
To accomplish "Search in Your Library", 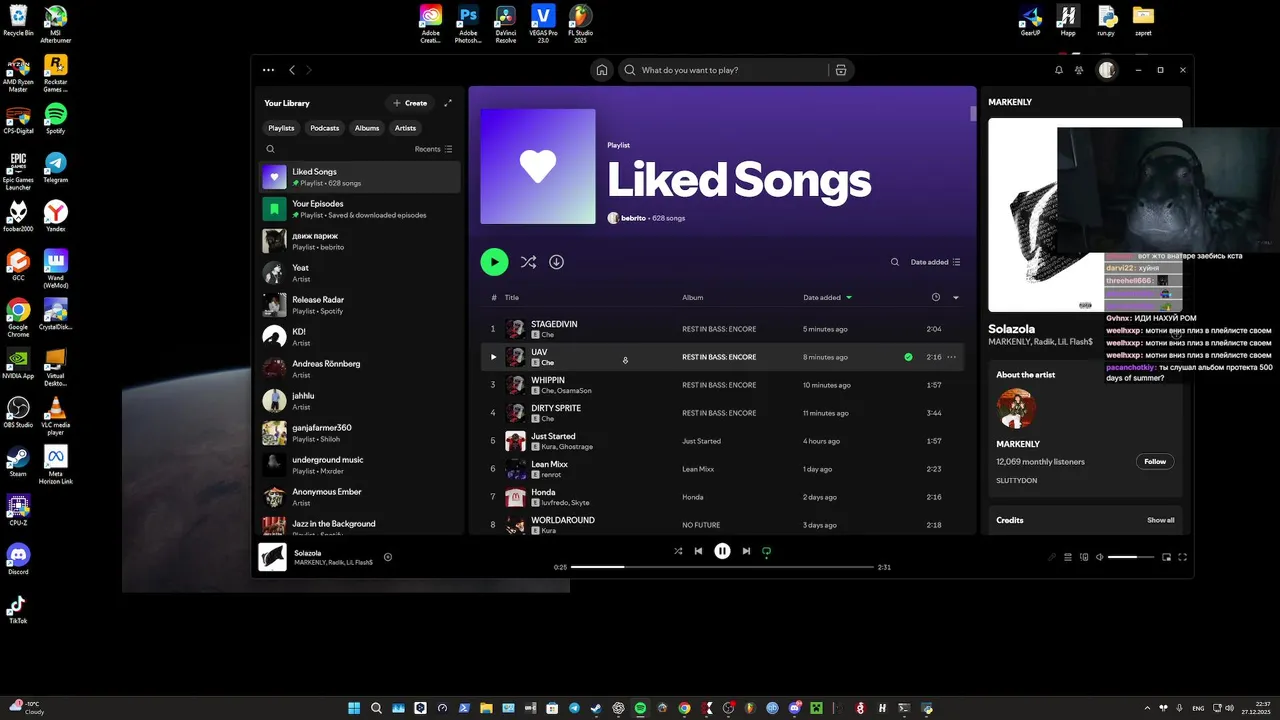I will 270,149.
